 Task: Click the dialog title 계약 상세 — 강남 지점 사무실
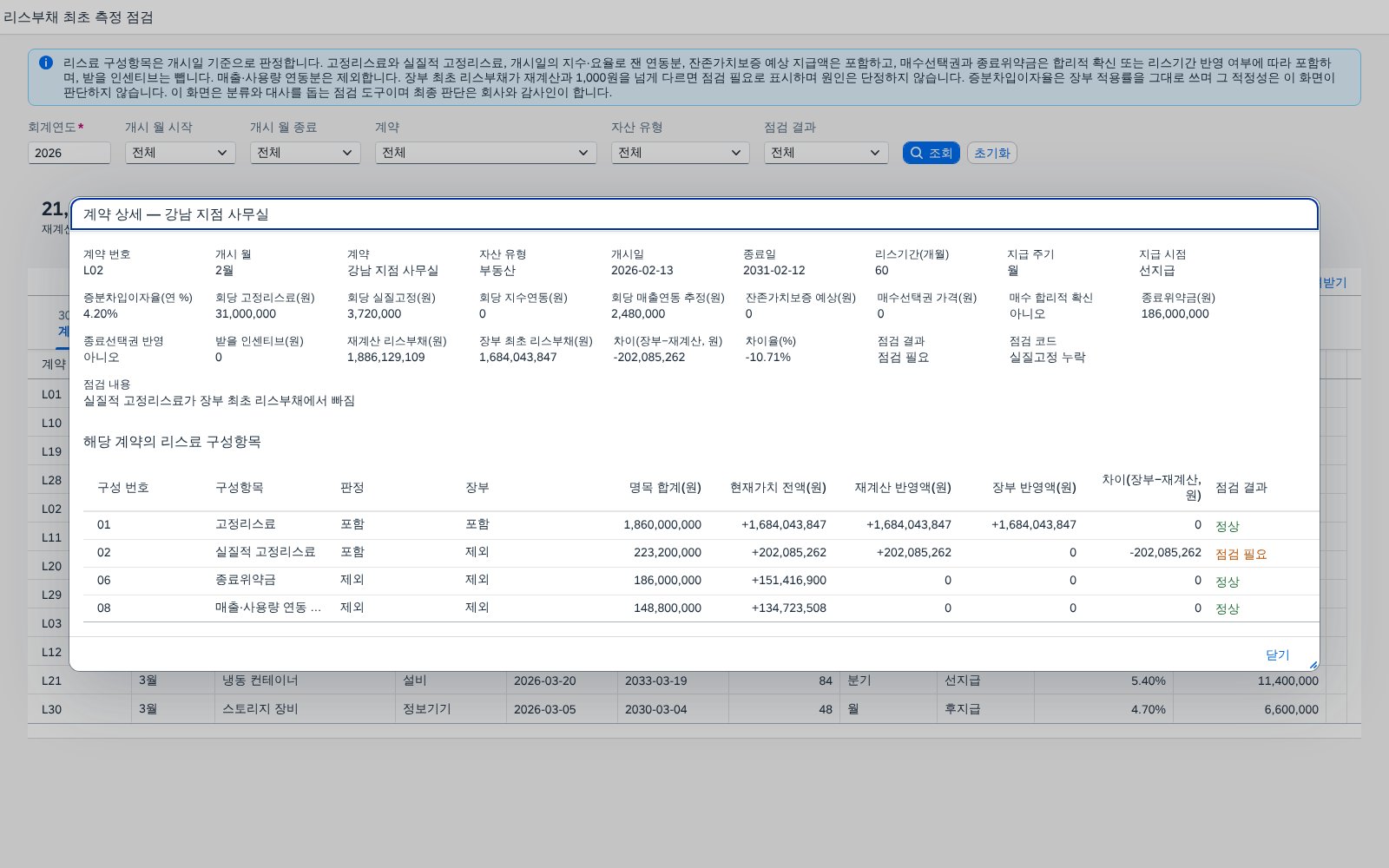[x=175, y=214]
